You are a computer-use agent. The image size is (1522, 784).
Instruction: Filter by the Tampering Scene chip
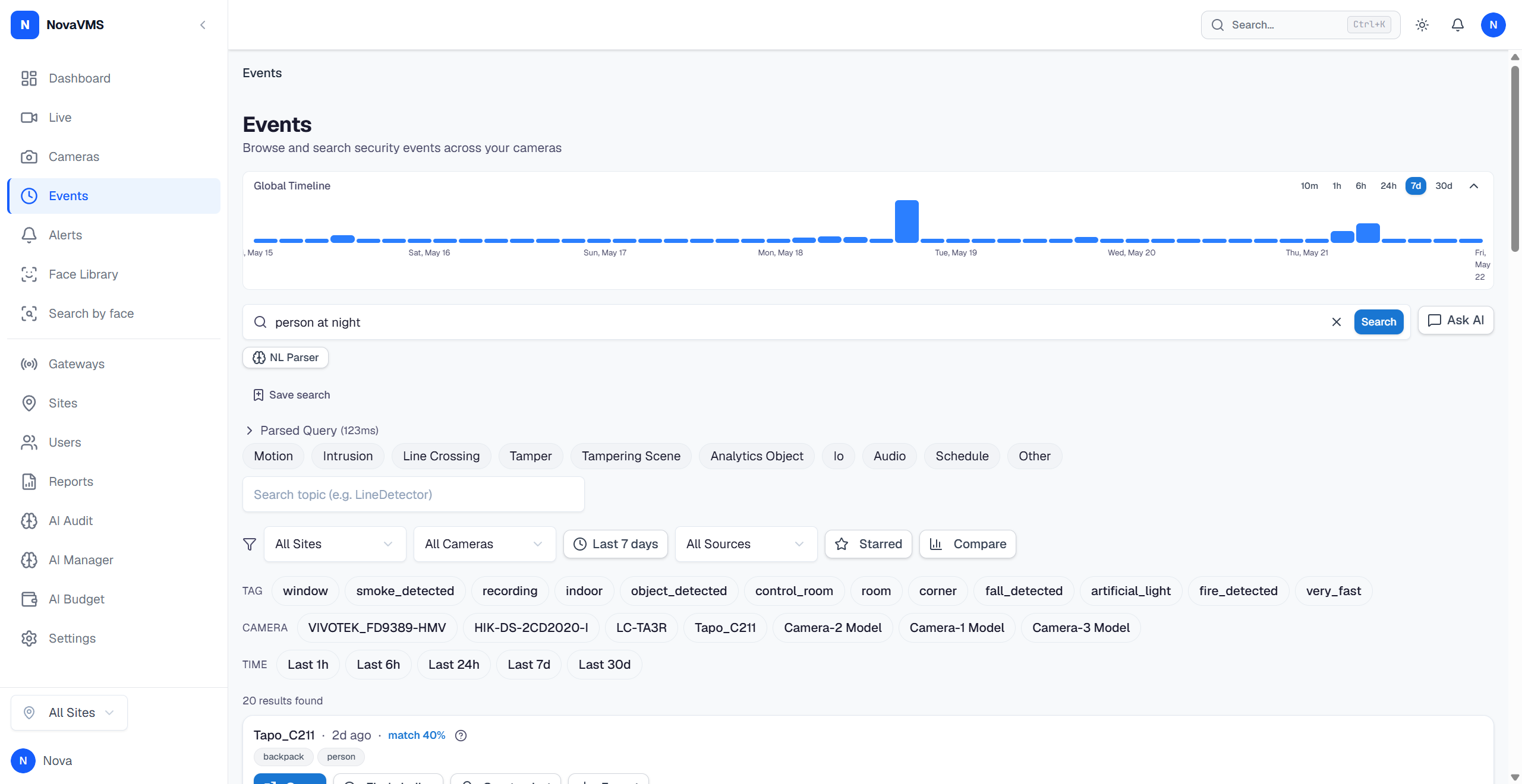631,456
